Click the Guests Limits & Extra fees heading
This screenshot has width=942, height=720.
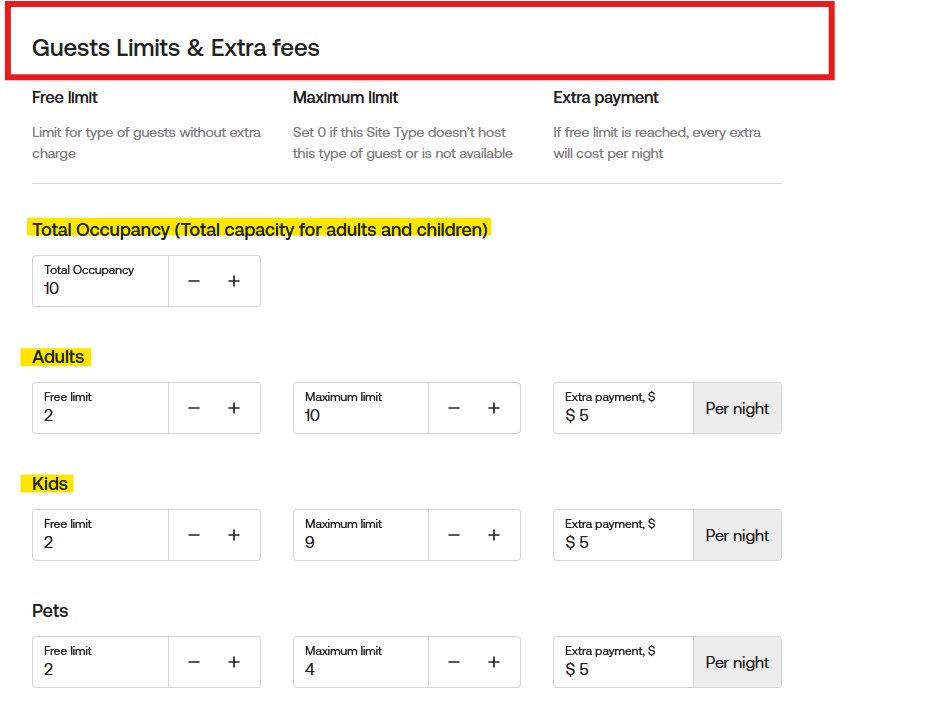pos(175,48)
